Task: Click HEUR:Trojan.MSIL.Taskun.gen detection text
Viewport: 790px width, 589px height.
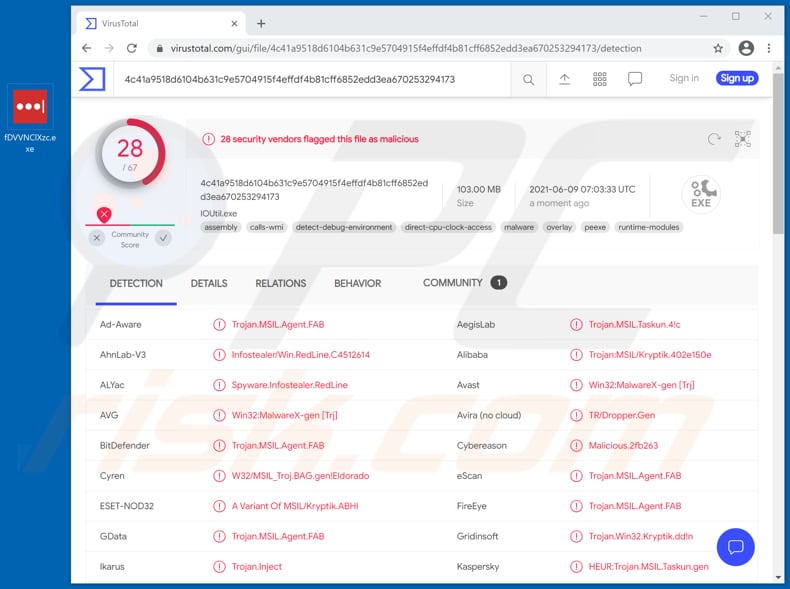Action: click(x=648, y=566)
